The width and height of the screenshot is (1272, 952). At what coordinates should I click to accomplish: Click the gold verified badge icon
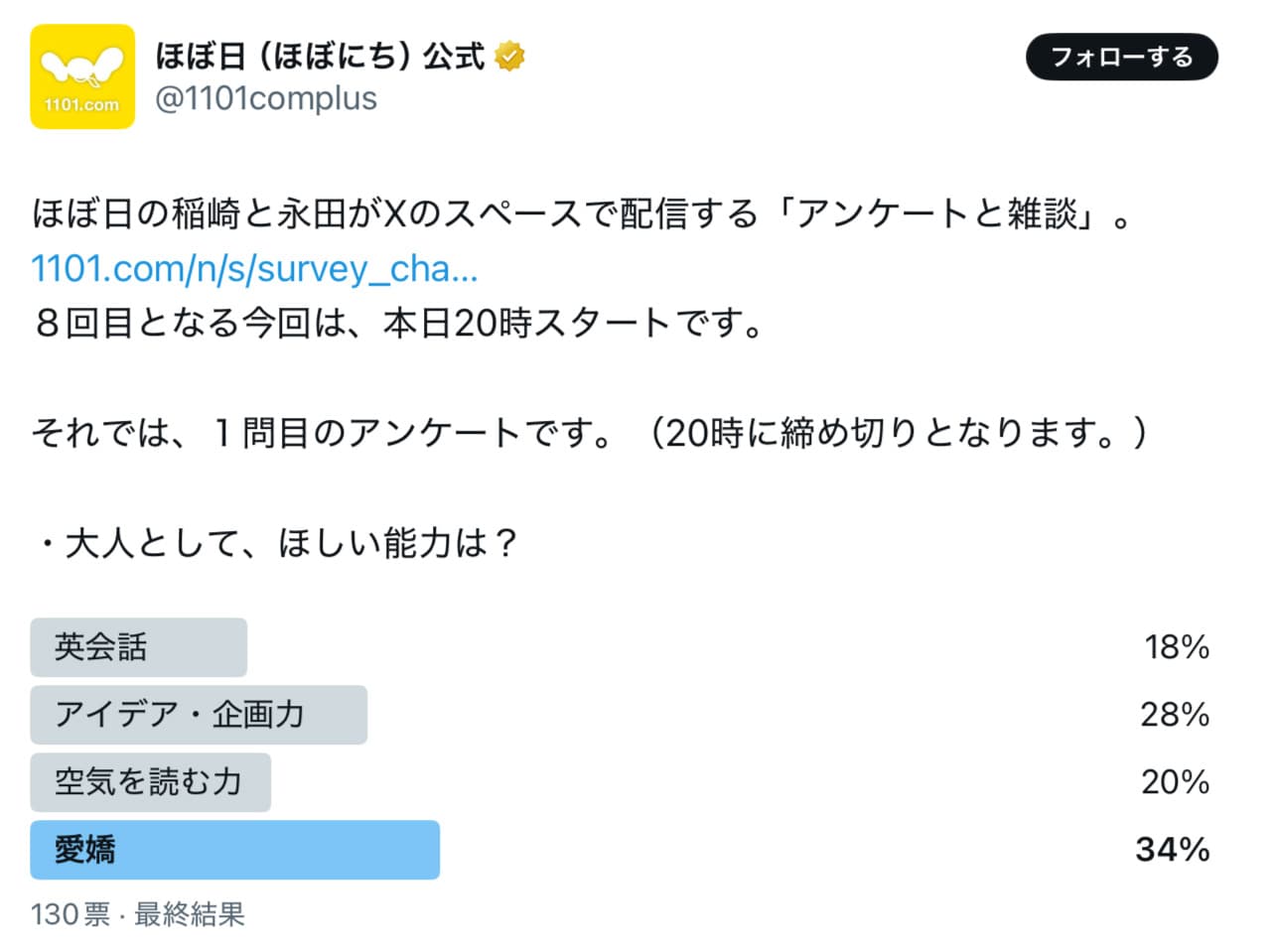click(x=509, y=57)
